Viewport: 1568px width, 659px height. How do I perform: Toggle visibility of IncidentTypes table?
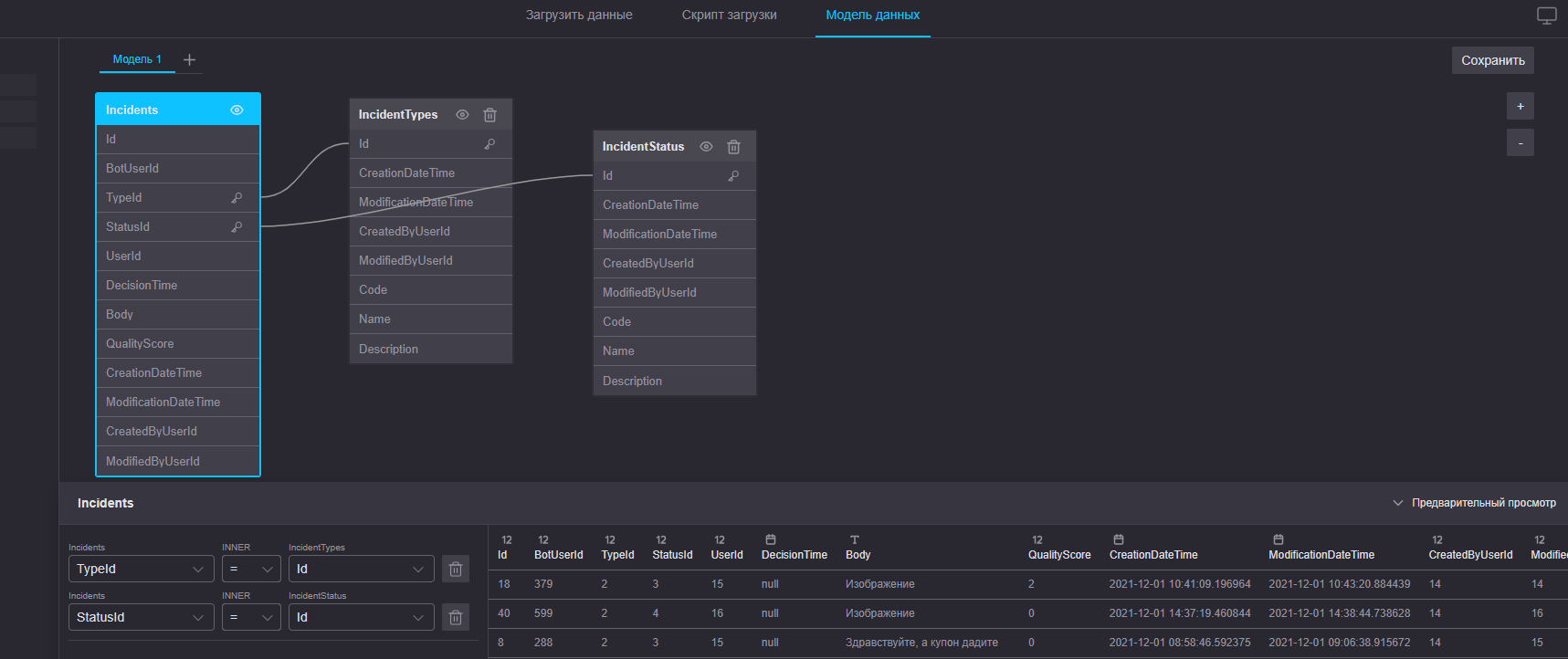(462, 115)
